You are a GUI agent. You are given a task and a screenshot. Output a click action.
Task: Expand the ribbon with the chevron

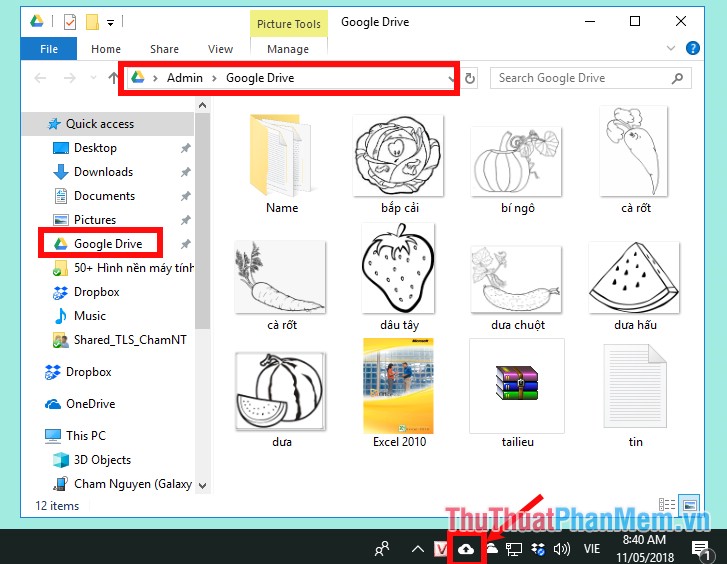point(670,48)
